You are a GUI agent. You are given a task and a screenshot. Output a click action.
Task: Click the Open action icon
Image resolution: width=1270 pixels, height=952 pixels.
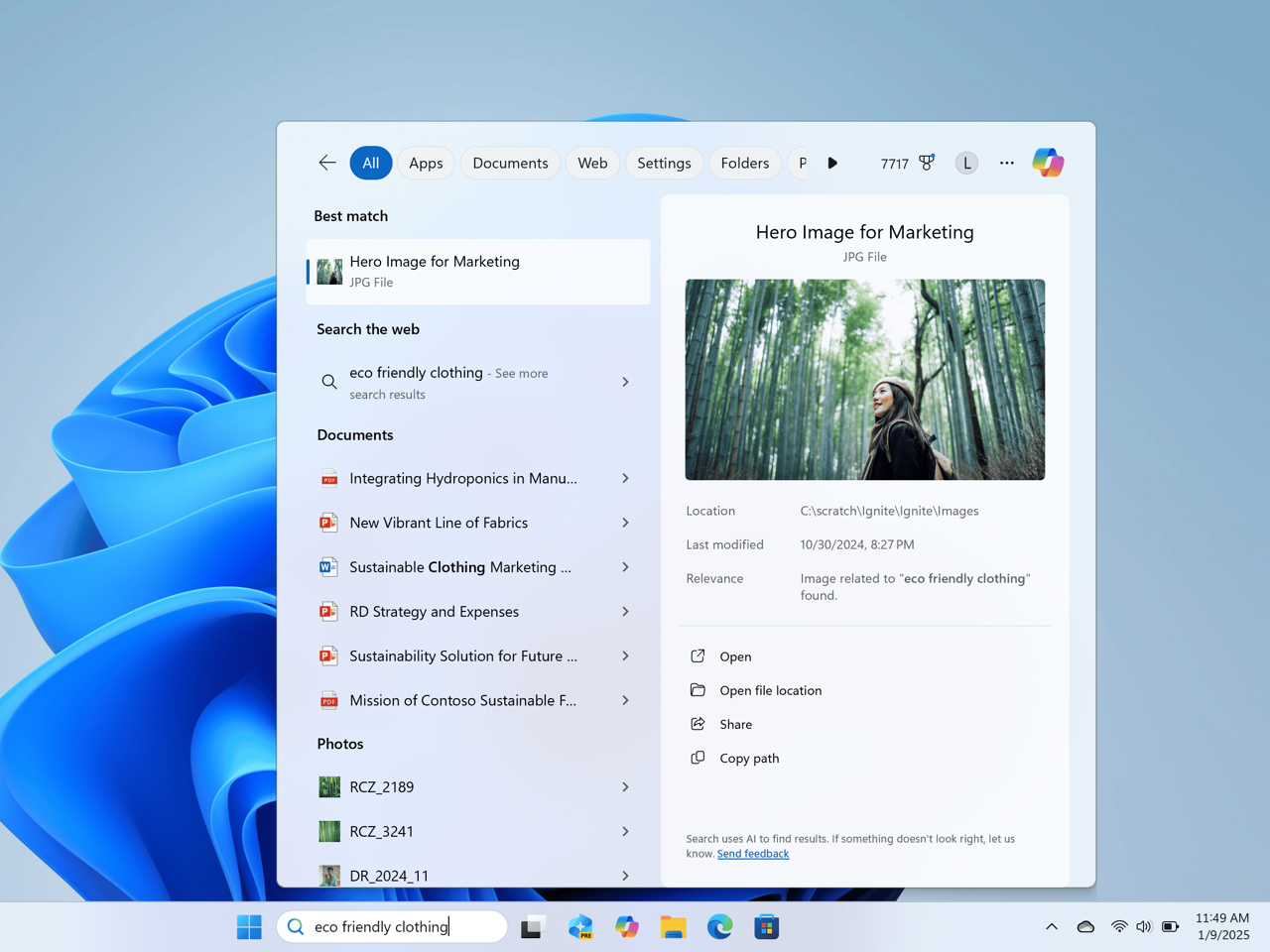pyautogui.click(x=698, y=656)
